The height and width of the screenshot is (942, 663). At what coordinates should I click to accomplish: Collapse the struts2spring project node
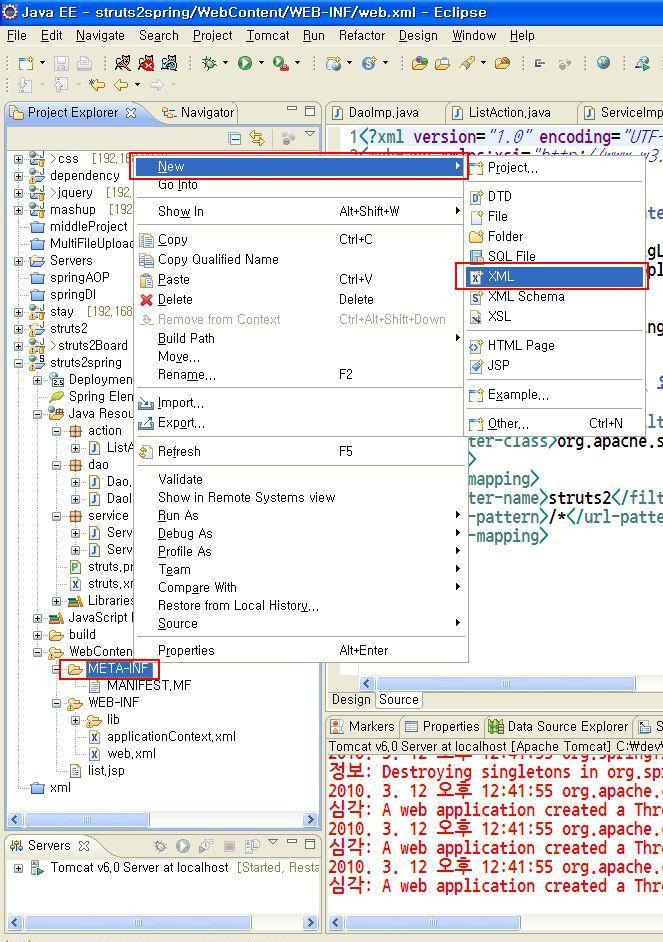pyautogui.click(x=19, y=363)
